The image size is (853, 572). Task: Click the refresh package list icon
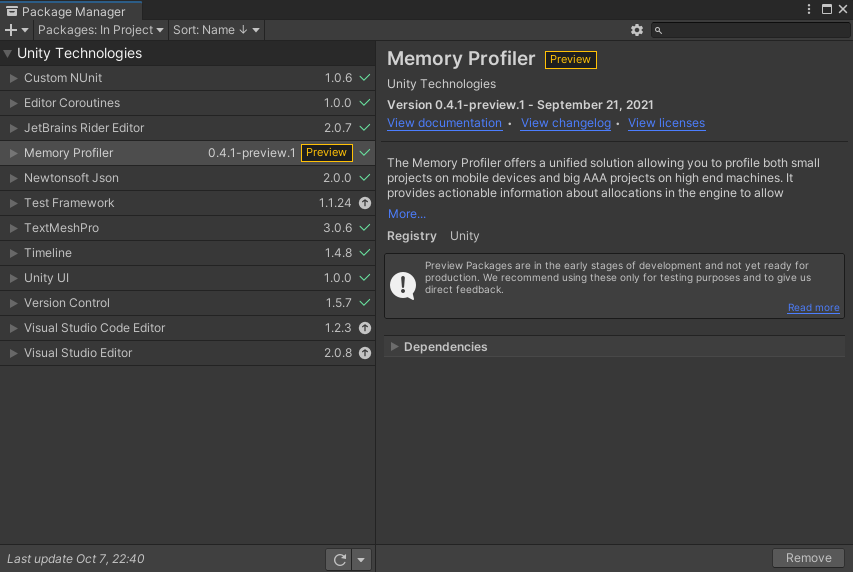(x=339, y=559)
